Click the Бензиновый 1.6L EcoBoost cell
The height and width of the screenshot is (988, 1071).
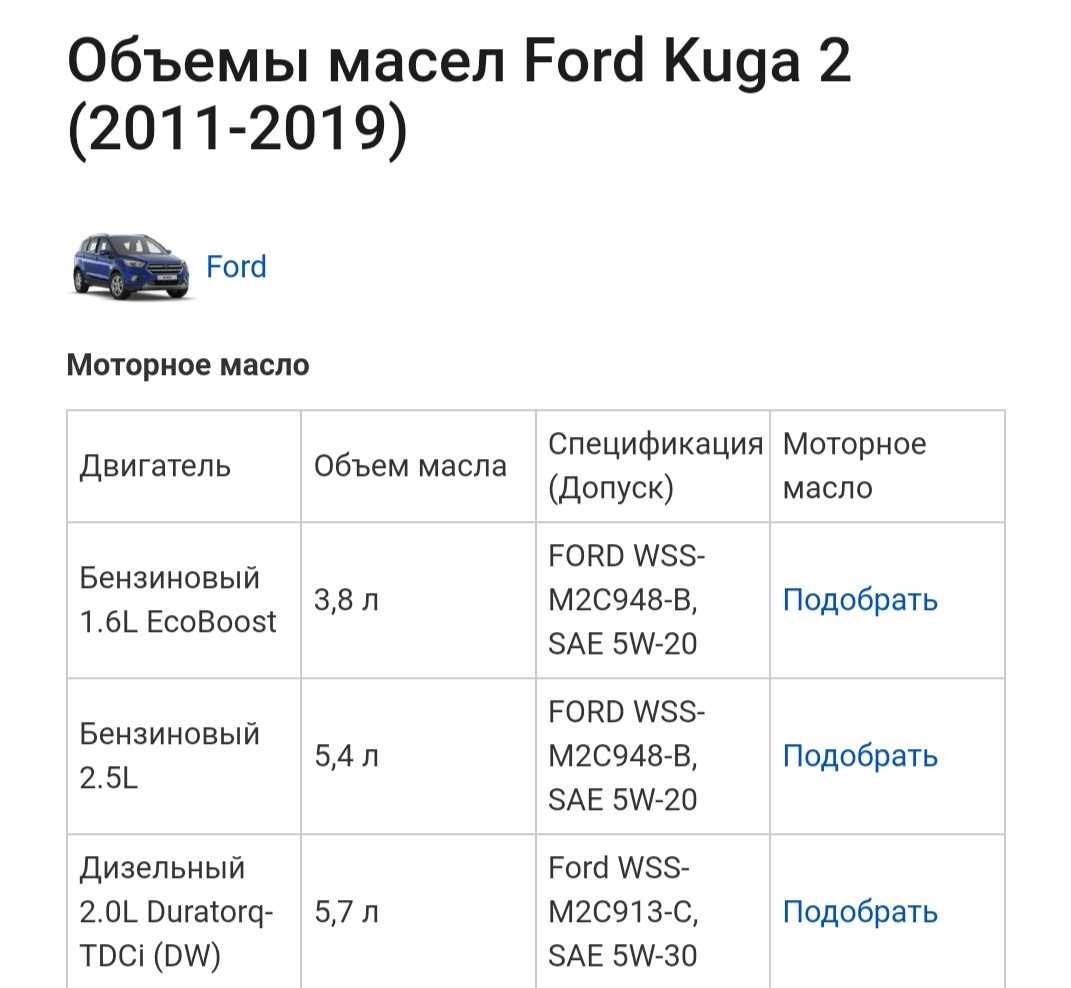point(178,600)
